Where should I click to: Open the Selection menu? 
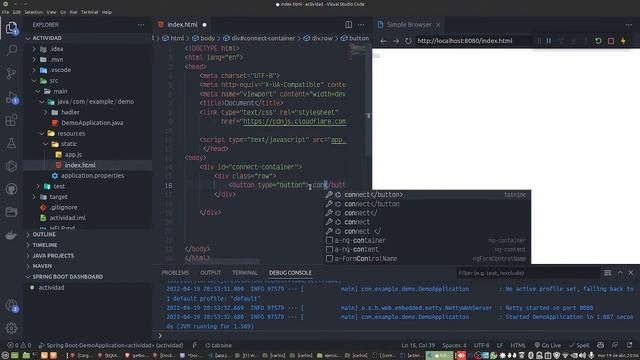point(33,12)
